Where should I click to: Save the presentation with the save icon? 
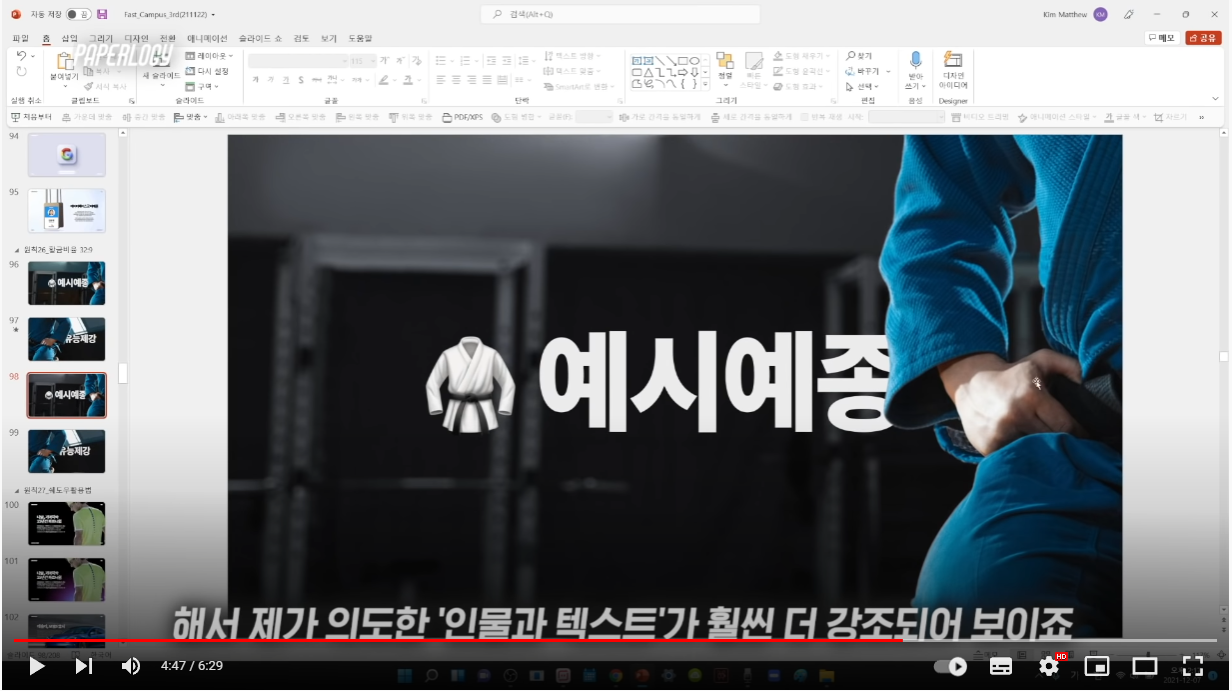[x=102, y=14]
